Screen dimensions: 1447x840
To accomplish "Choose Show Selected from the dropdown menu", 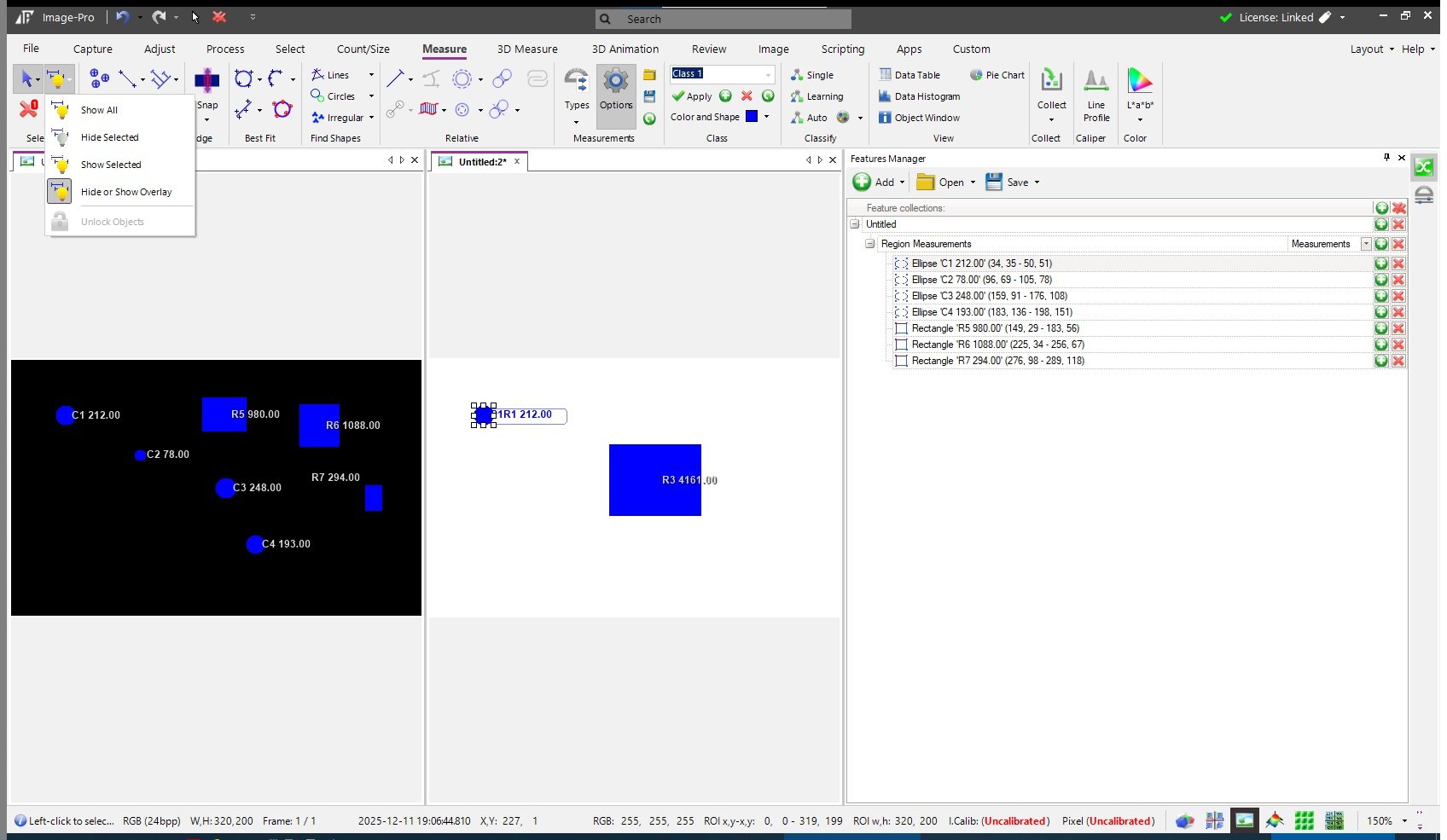I will 120,165.
